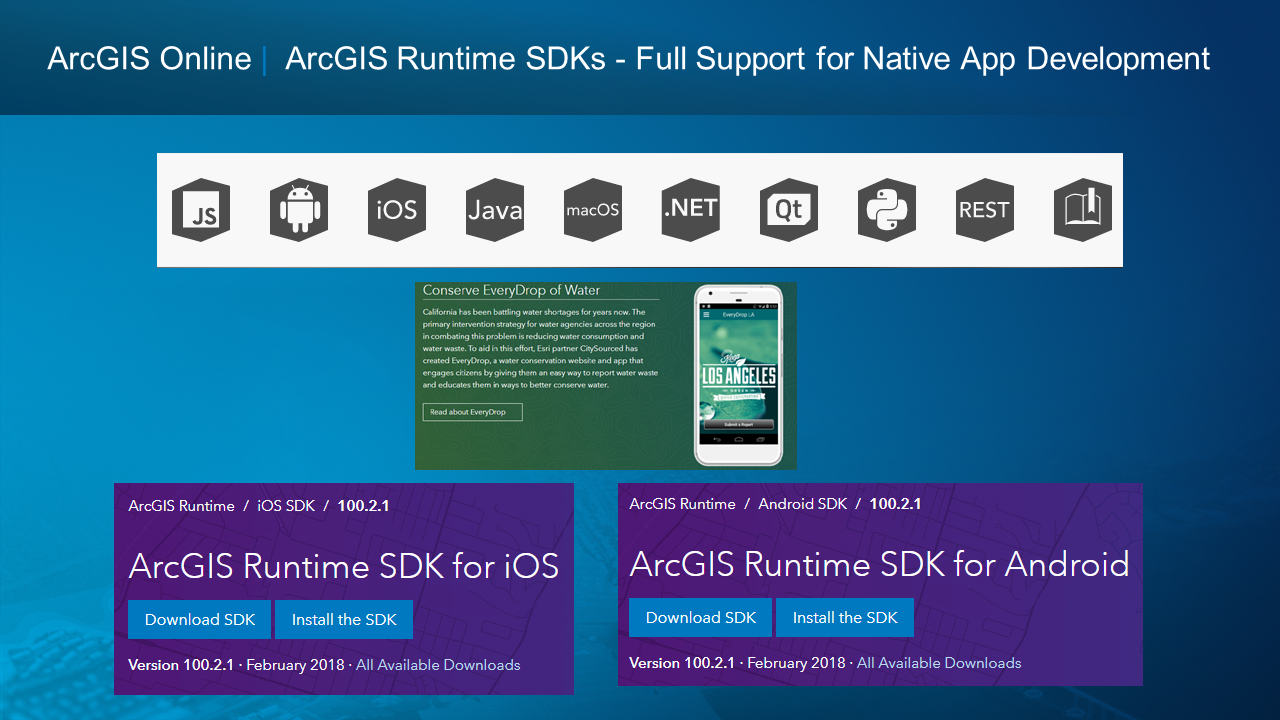Click ArcGIS Runtime SDK for iOS heading
Screen dimensions: 1280x720
pyautogui.click(x=343, y=566)
